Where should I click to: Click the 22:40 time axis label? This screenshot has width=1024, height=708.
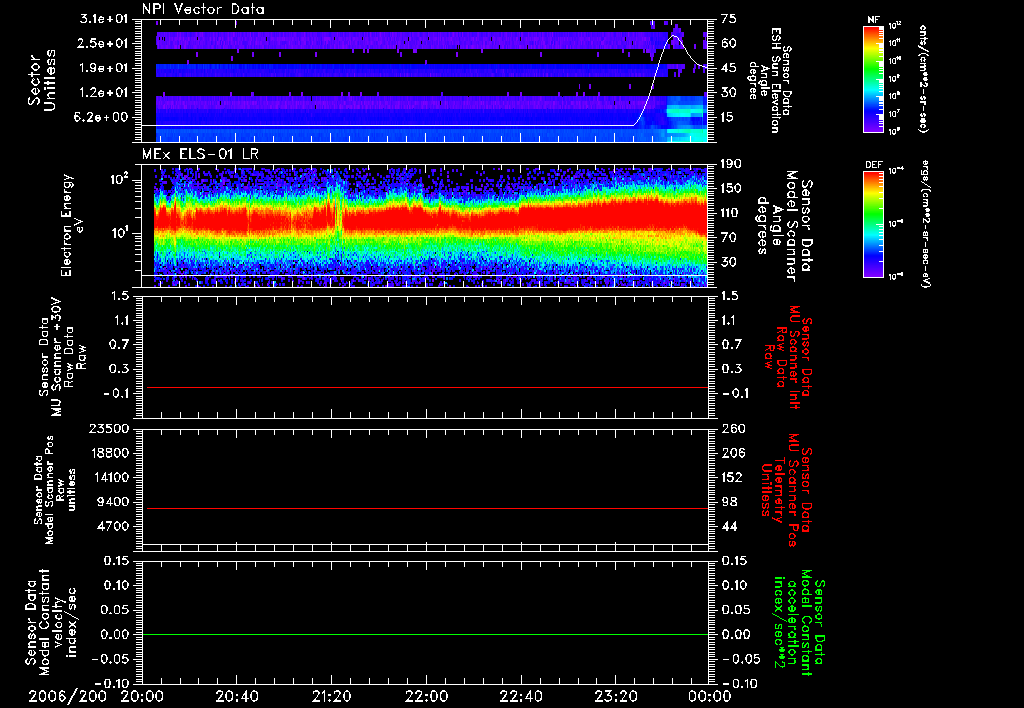pyautogui.click(x=521, y=695)
